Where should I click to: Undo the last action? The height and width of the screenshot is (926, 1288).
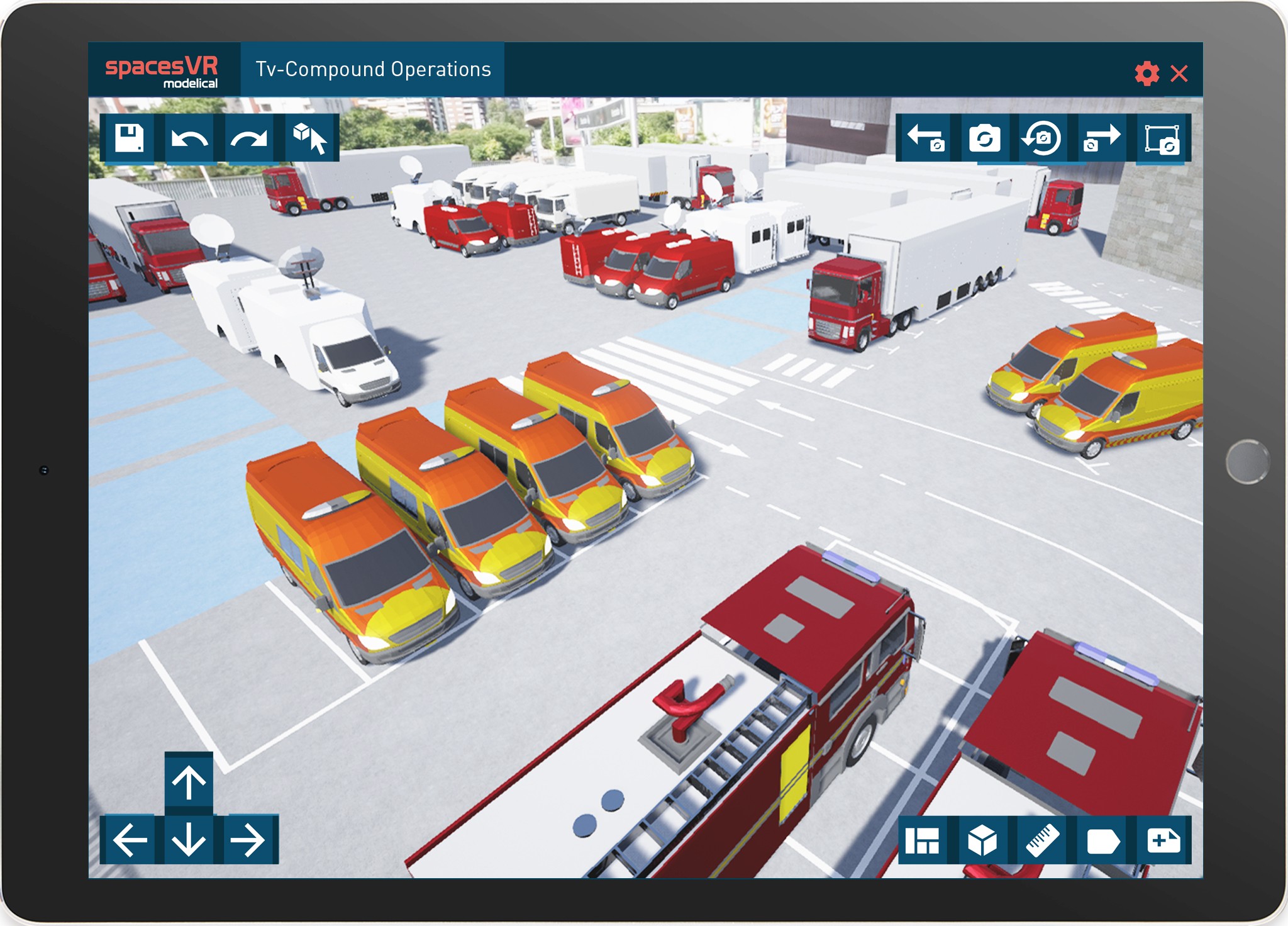[x=189, y=138]
